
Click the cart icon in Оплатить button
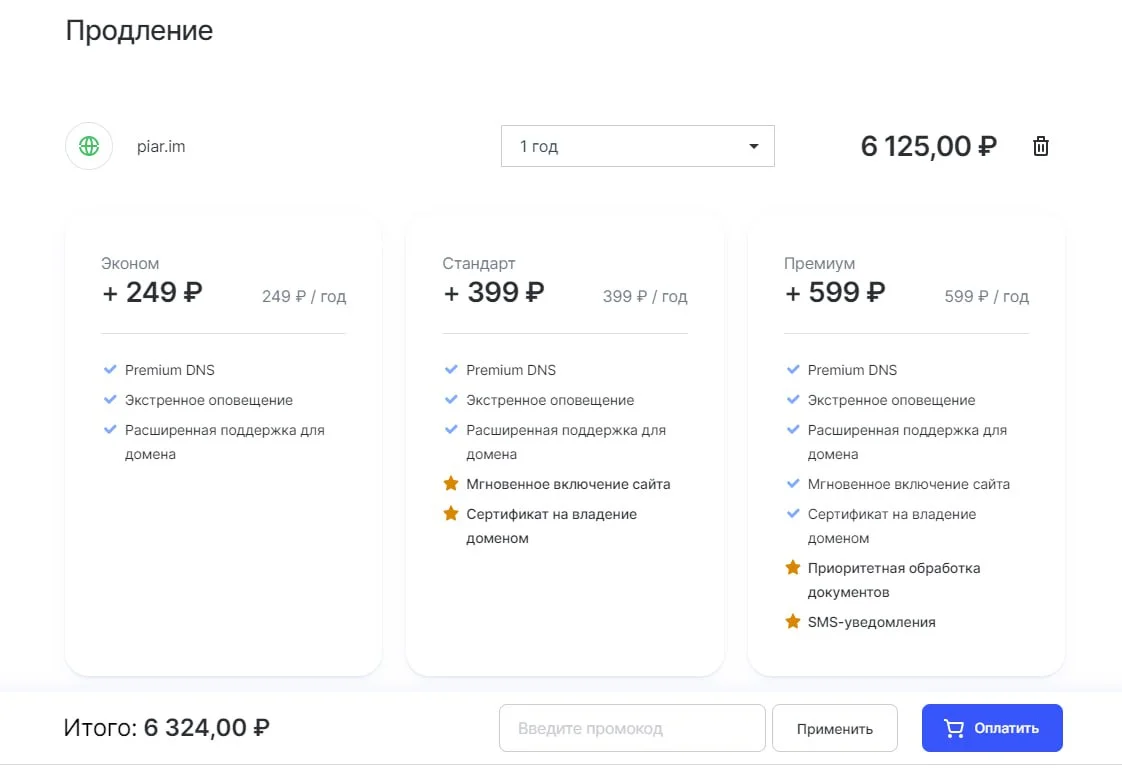point(954,728)
